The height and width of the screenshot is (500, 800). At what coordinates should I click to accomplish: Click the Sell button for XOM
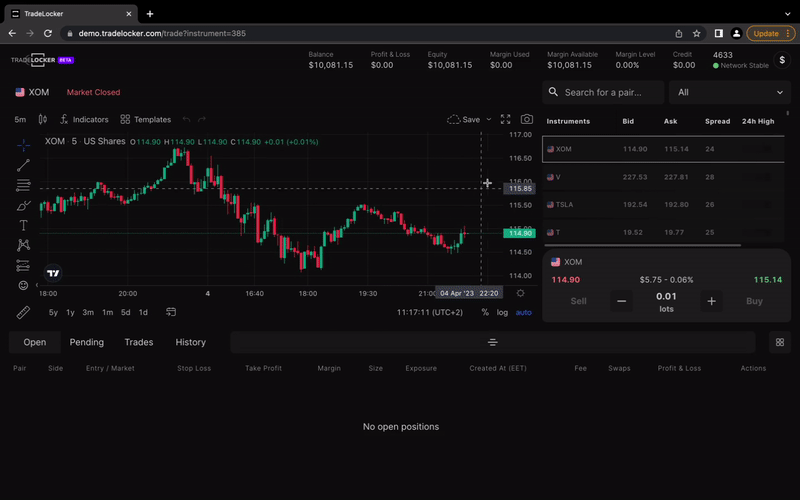tap(578, 301)
